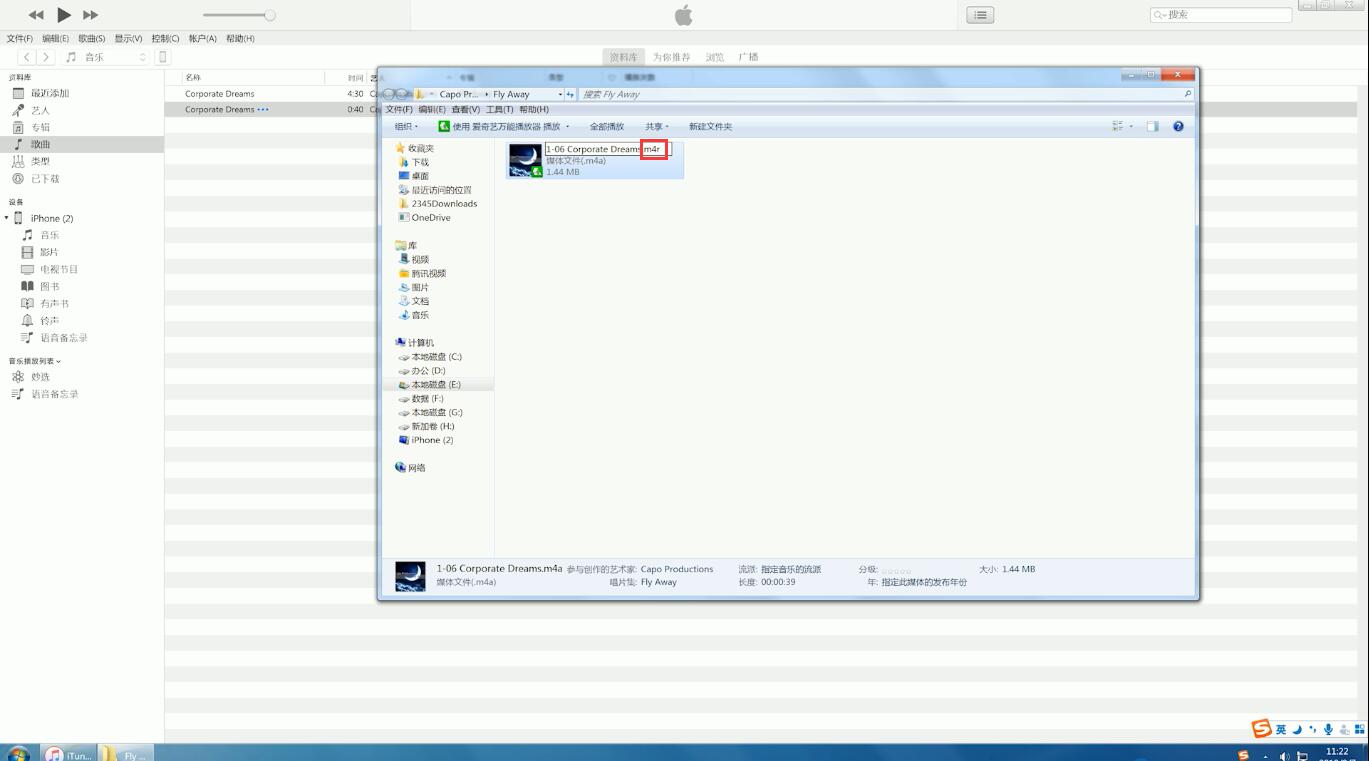Select 网络 in Explorer sidebar
The height and width of the screenshot is (761, 1369).
pyautogui.click(x=416, y=468)
